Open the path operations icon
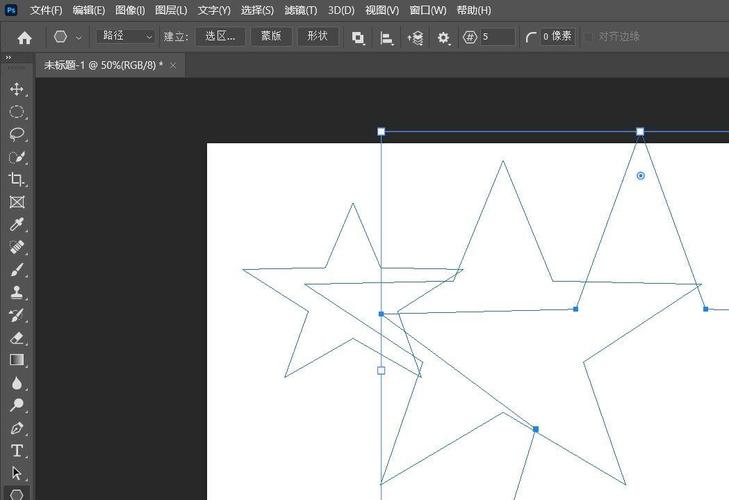Viewport: 729px width, 500px height. click(358, 37)
